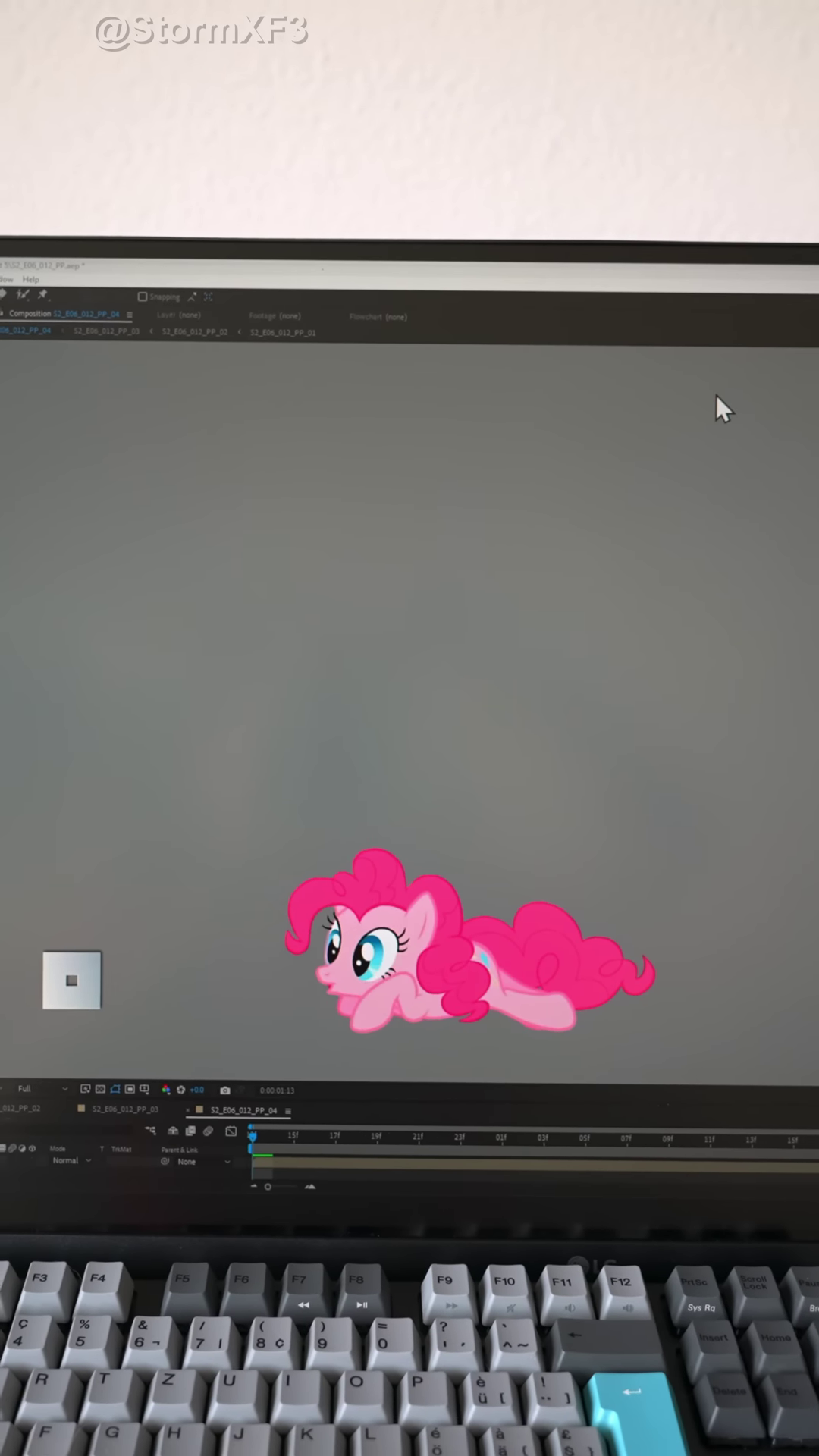Switch to S2_E06_012_PP_03 timeline tab

124,1109
